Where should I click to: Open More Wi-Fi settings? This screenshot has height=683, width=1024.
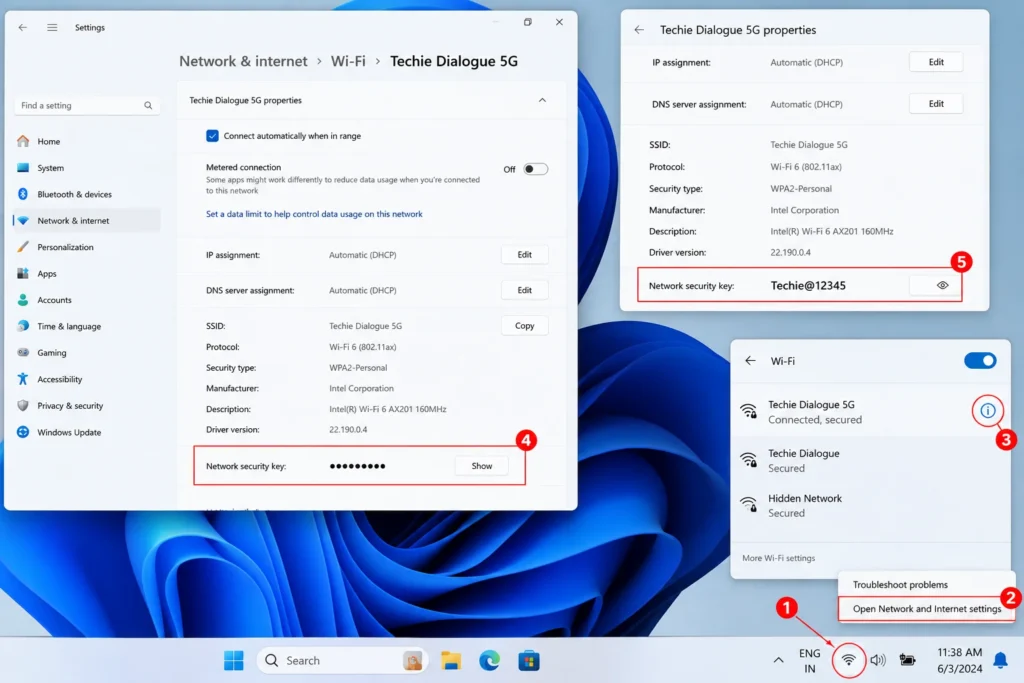(778, 558)
